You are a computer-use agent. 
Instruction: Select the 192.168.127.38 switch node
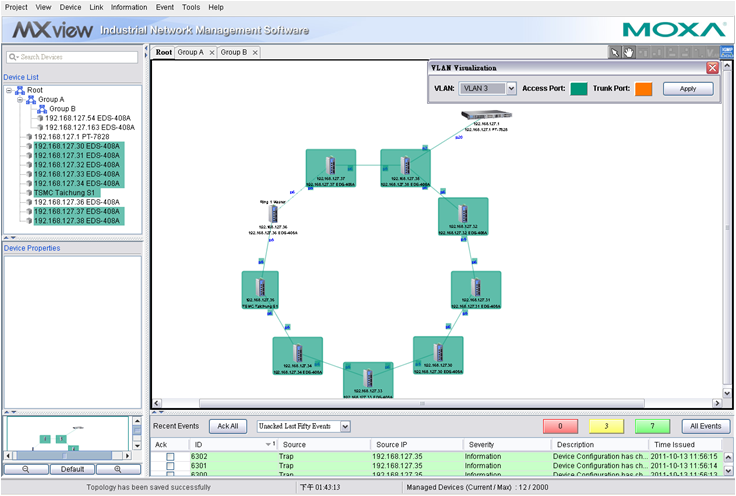[x=406, y=168]
